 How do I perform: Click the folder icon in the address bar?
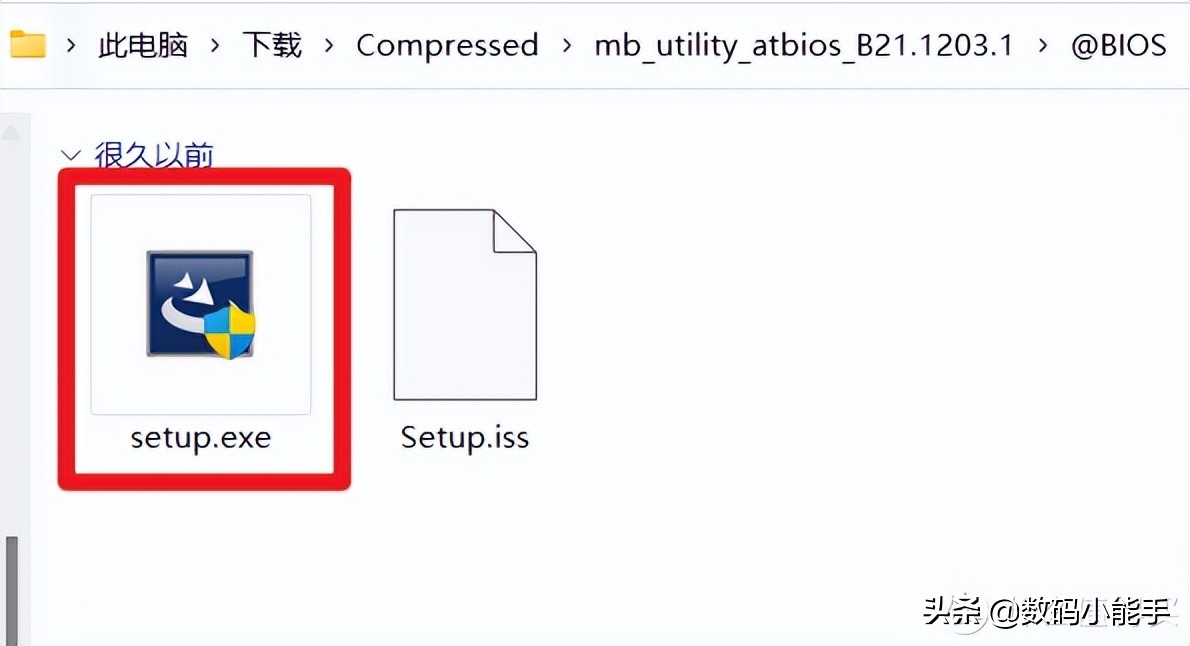27,44
